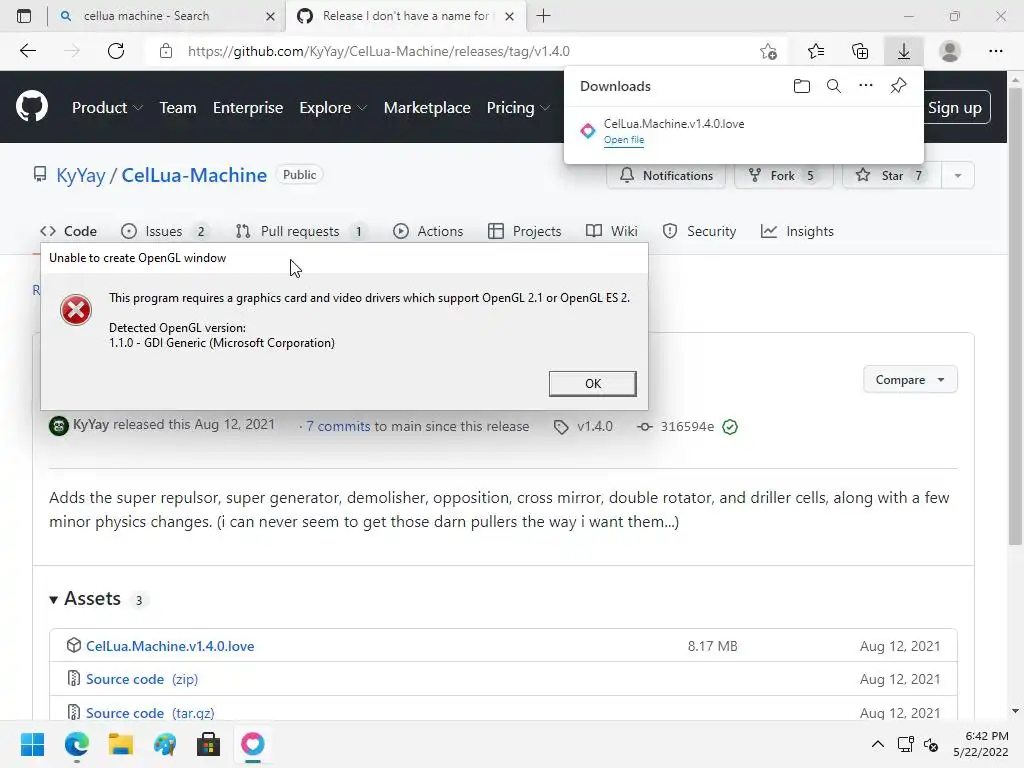Click the network tray icon
Image resolution: width=1024 pixels, height=768 pixels.
tap(905, 744)
